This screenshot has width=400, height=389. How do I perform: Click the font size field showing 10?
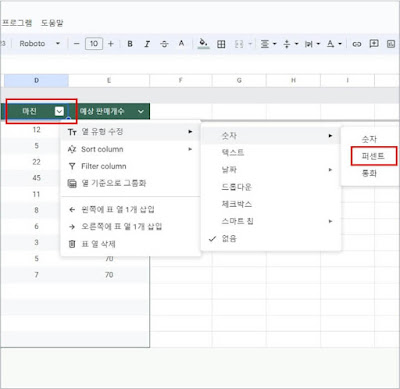[94, 44]
